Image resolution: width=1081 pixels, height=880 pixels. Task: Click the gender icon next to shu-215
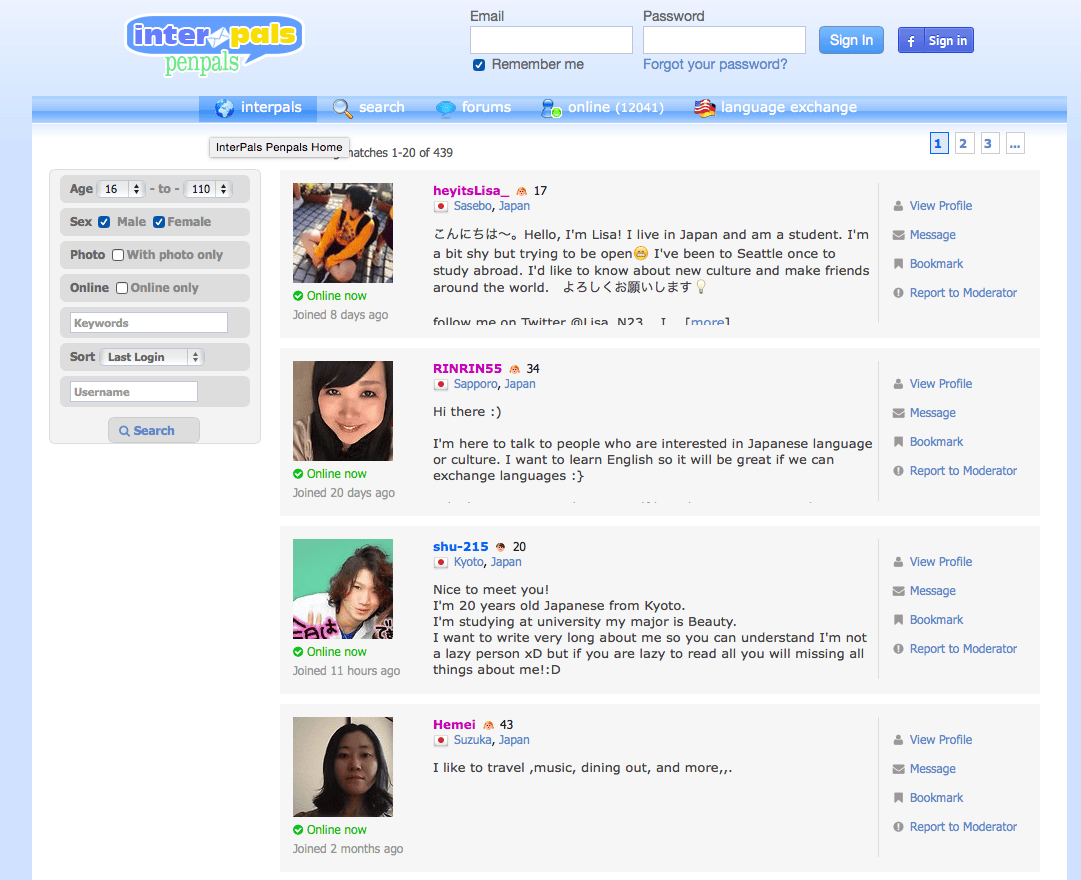501,547
